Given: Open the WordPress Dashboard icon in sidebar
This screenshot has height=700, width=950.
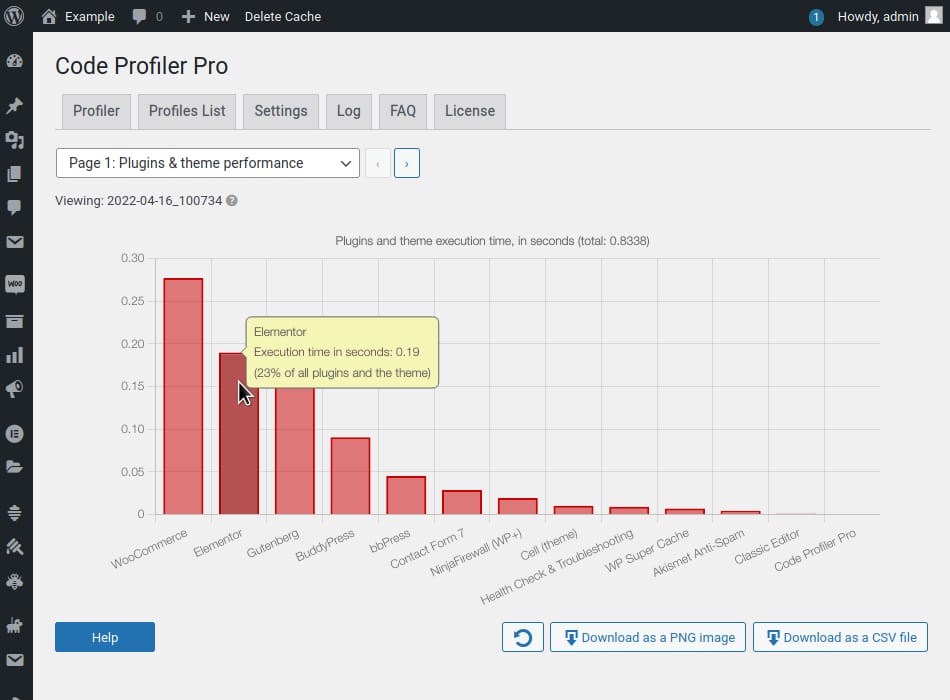Looking at the screenshot, I should 15,61.
